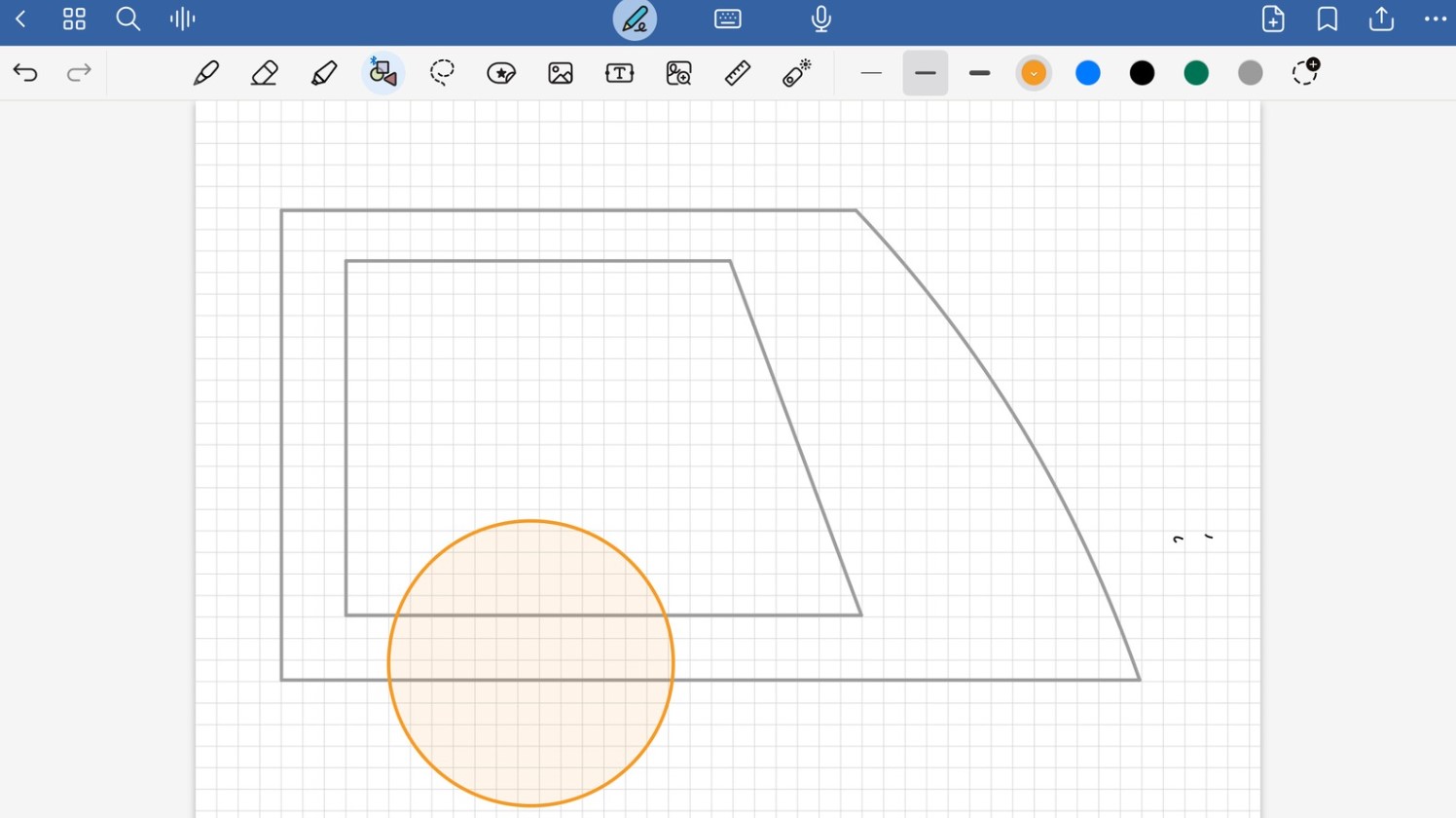The image size is (1456, 818).
Task: Bookmark the current page
Action: point(1328,19)
